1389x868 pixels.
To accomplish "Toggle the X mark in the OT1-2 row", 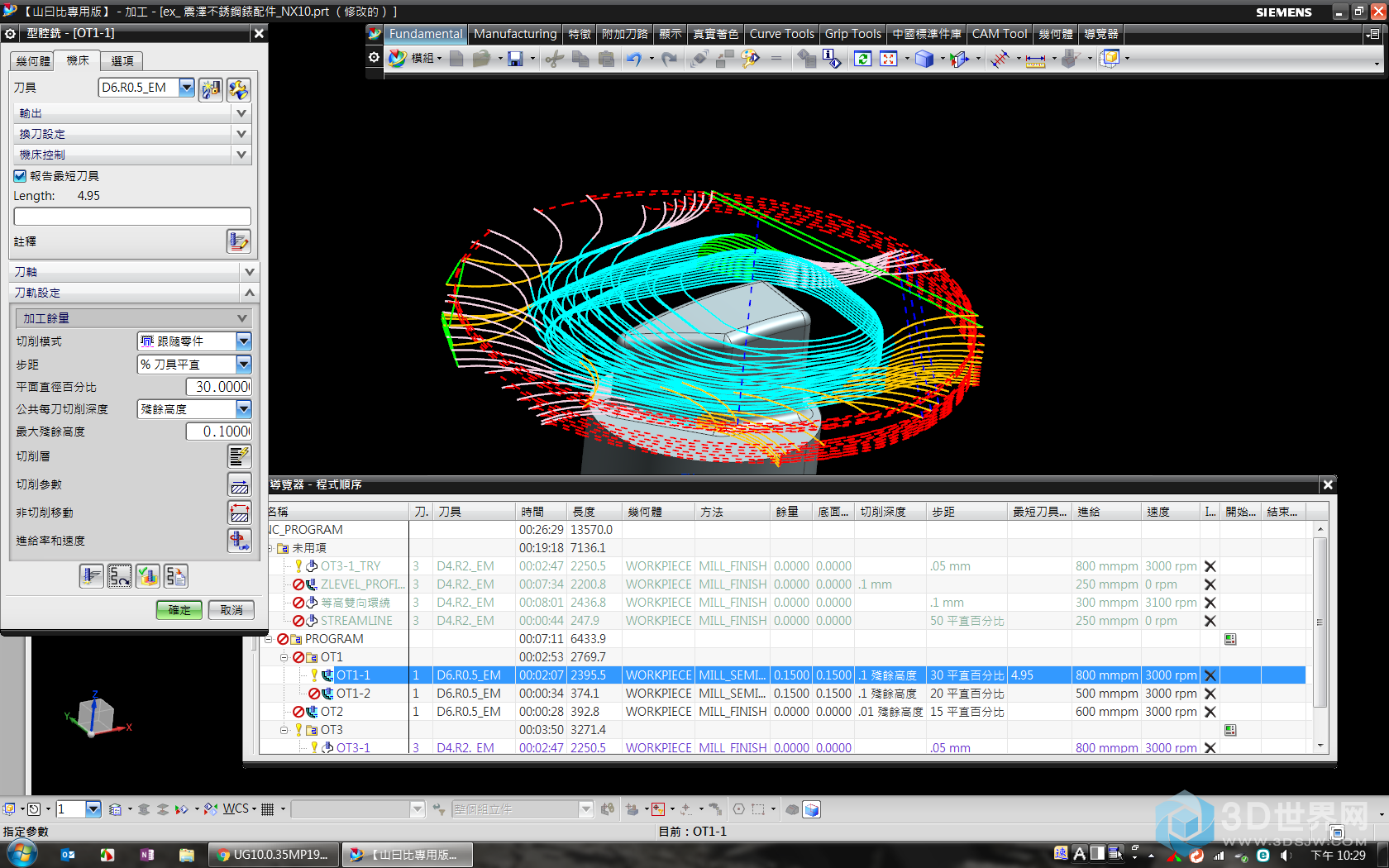I will [1210, 694].
